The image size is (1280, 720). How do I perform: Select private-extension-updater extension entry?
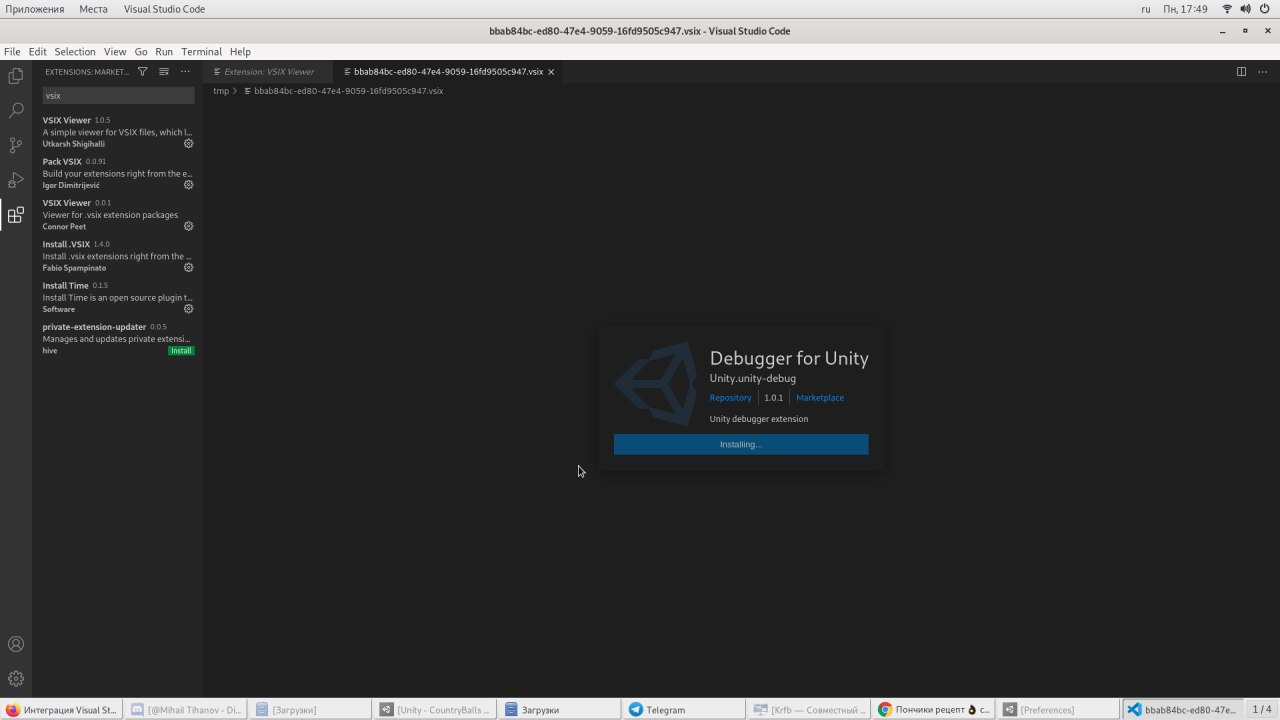tap(118, 339)
